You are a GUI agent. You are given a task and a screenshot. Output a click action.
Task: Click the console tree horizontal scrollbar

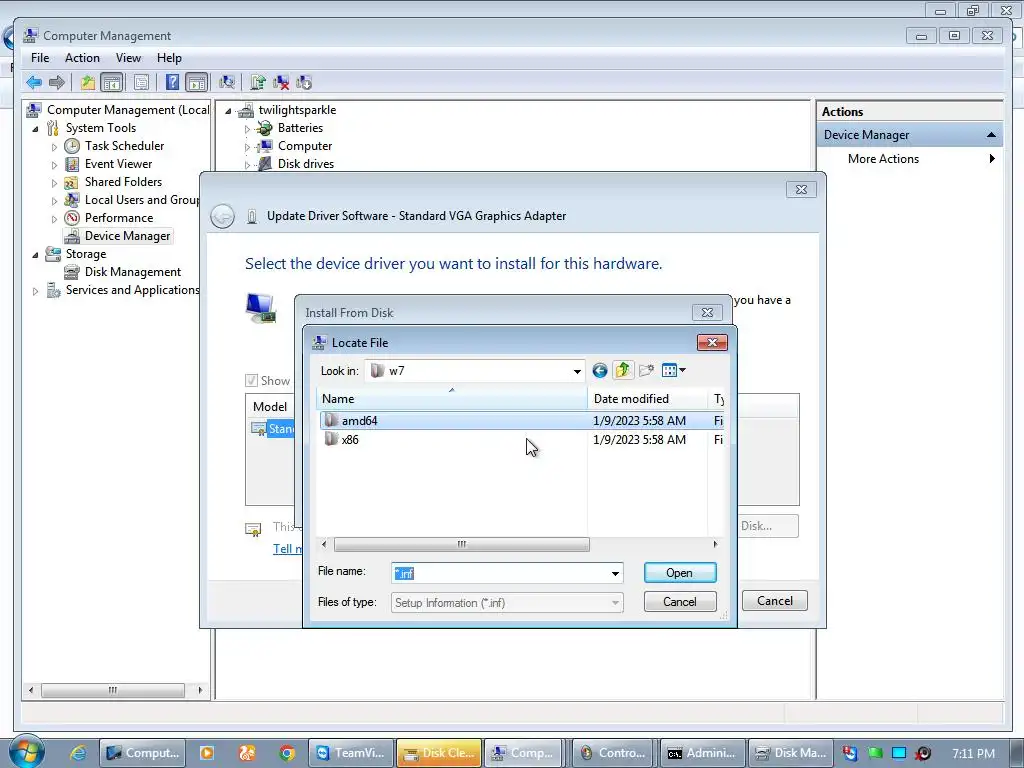pos(113,690)
